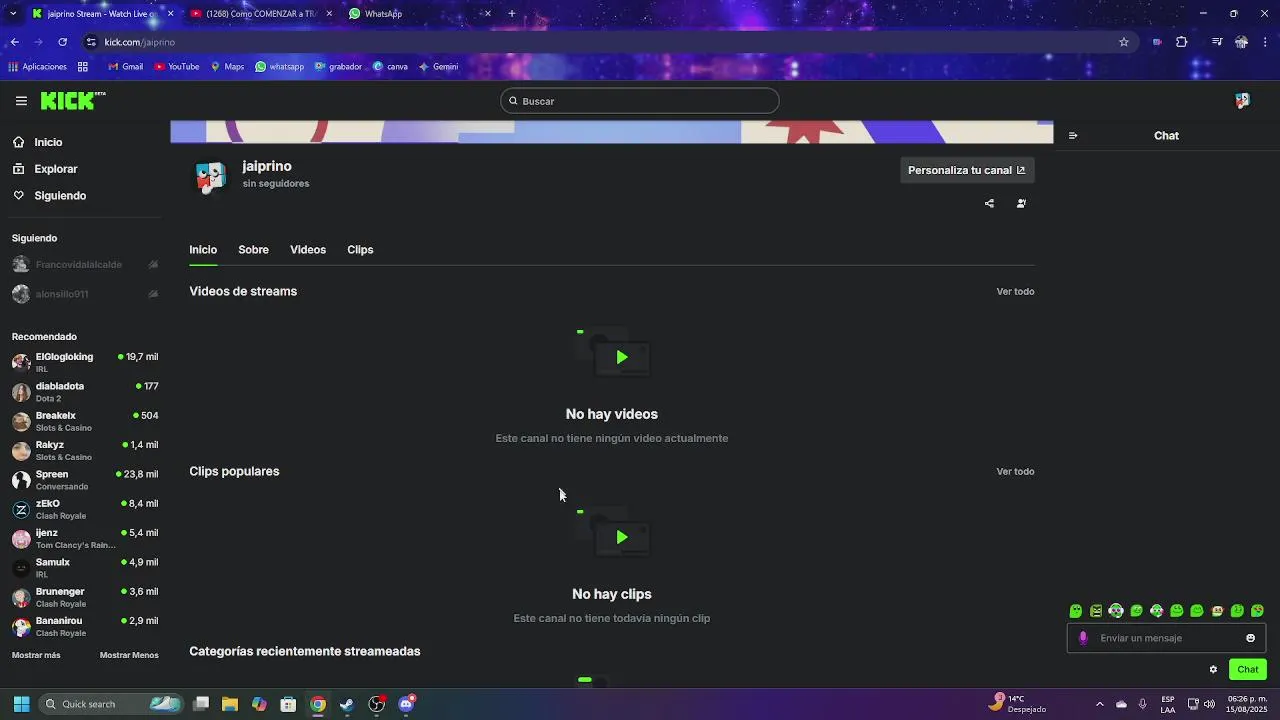
Task: Open the emoji picker in message box
Action: pos(1250,638)
